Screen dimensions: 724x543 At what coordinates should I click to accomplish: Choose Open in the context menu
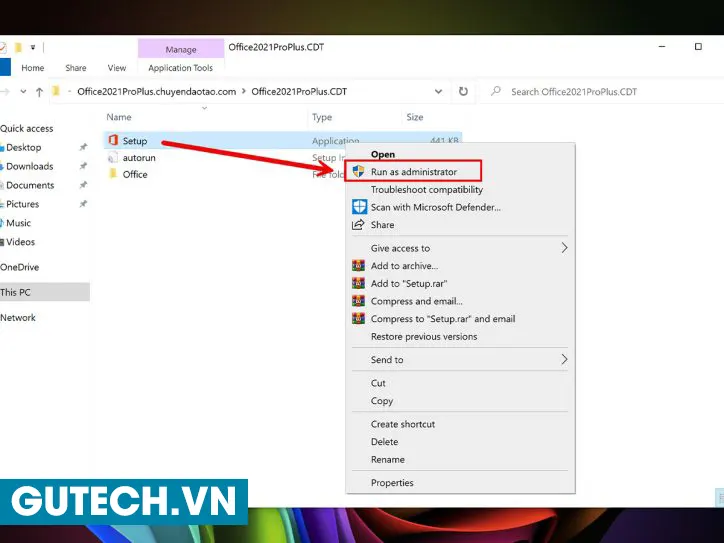coord(383,154)
